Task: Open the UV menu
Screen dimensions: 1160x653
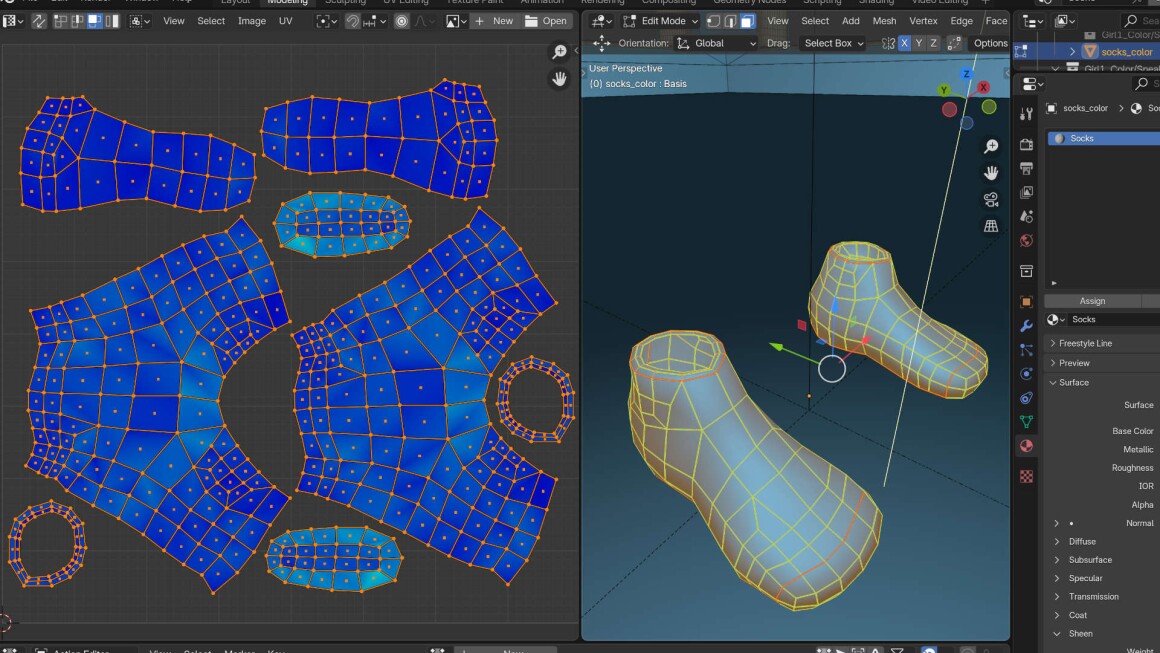Action: tap(286, 21)
